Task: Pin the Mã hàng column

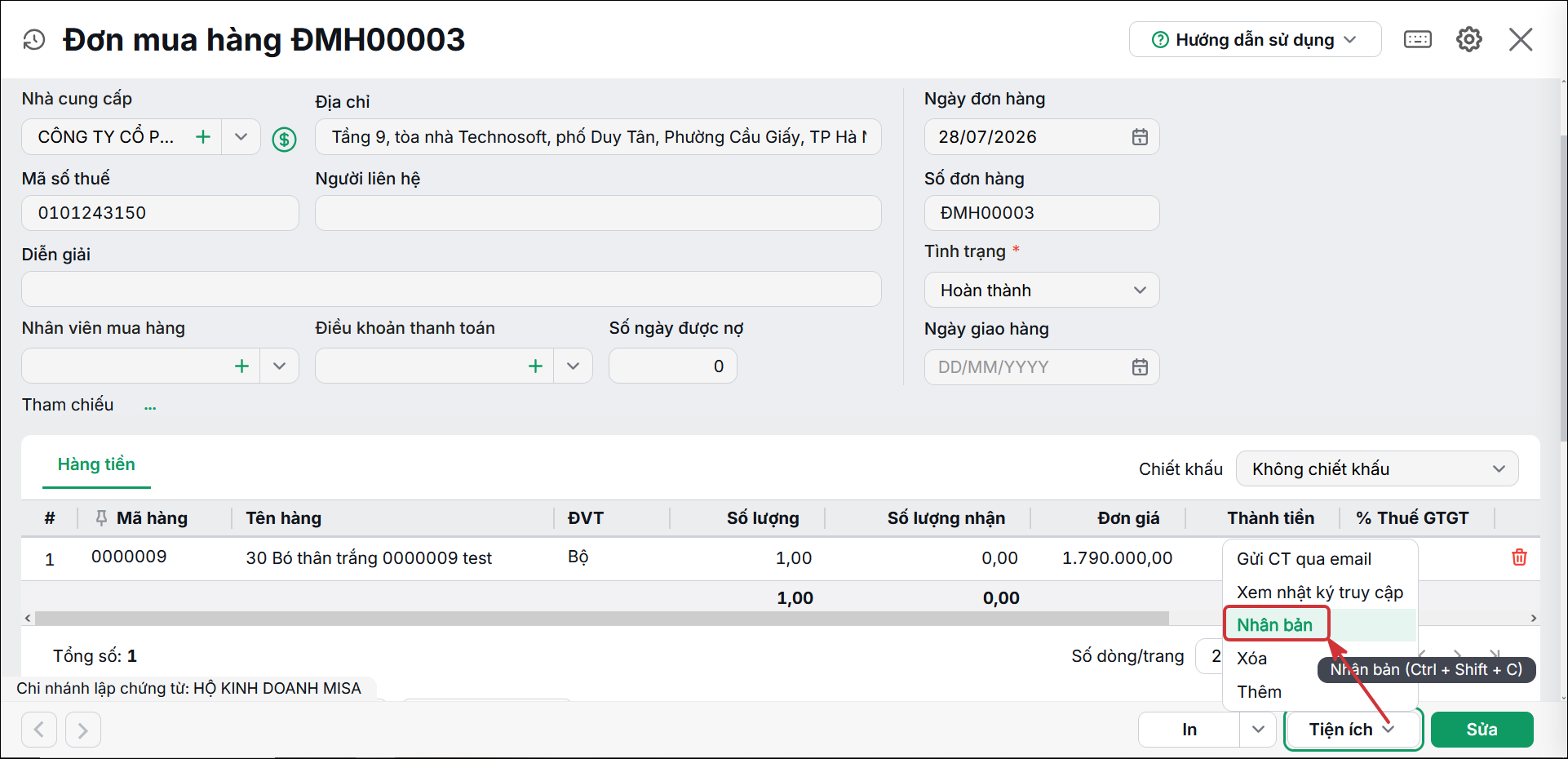Action: coord(101,517)
